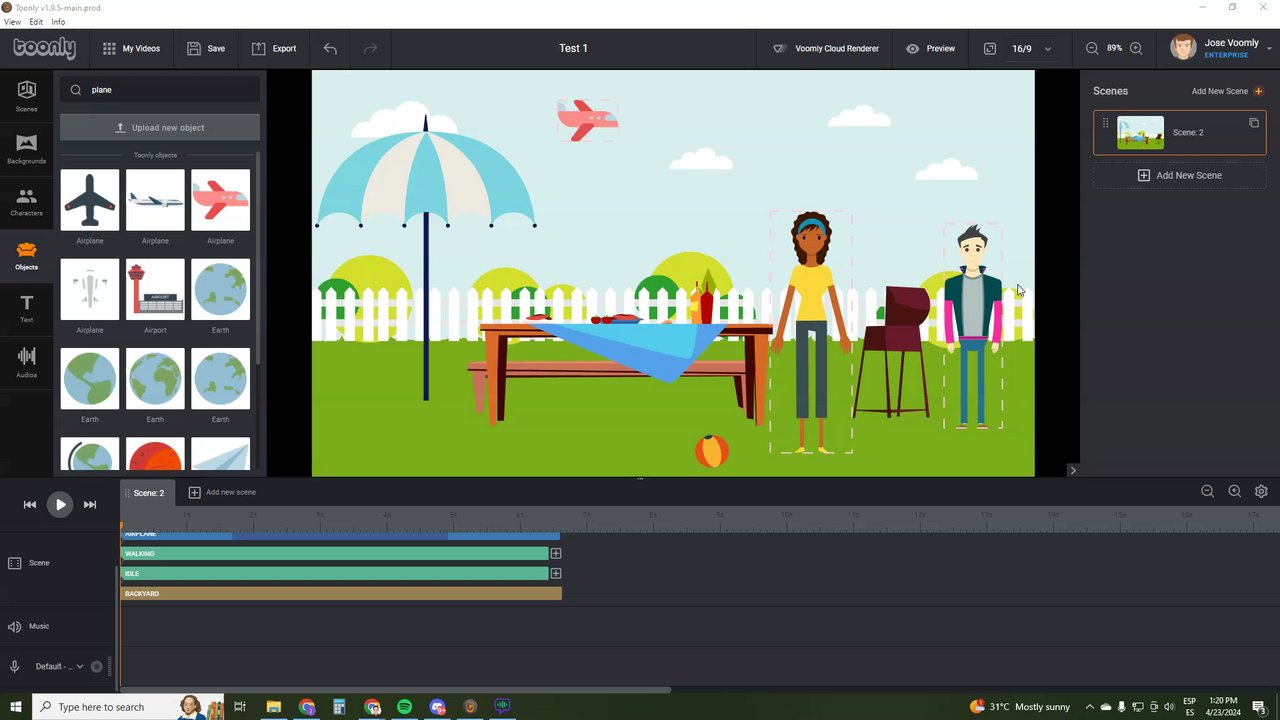Toggle the voice-over record button

tap(97, 667)
